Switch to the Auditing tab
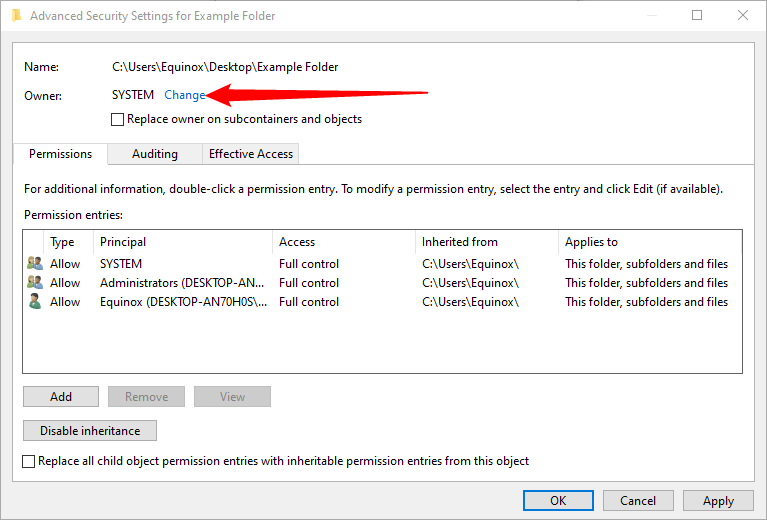 click(x=155, y=154)
